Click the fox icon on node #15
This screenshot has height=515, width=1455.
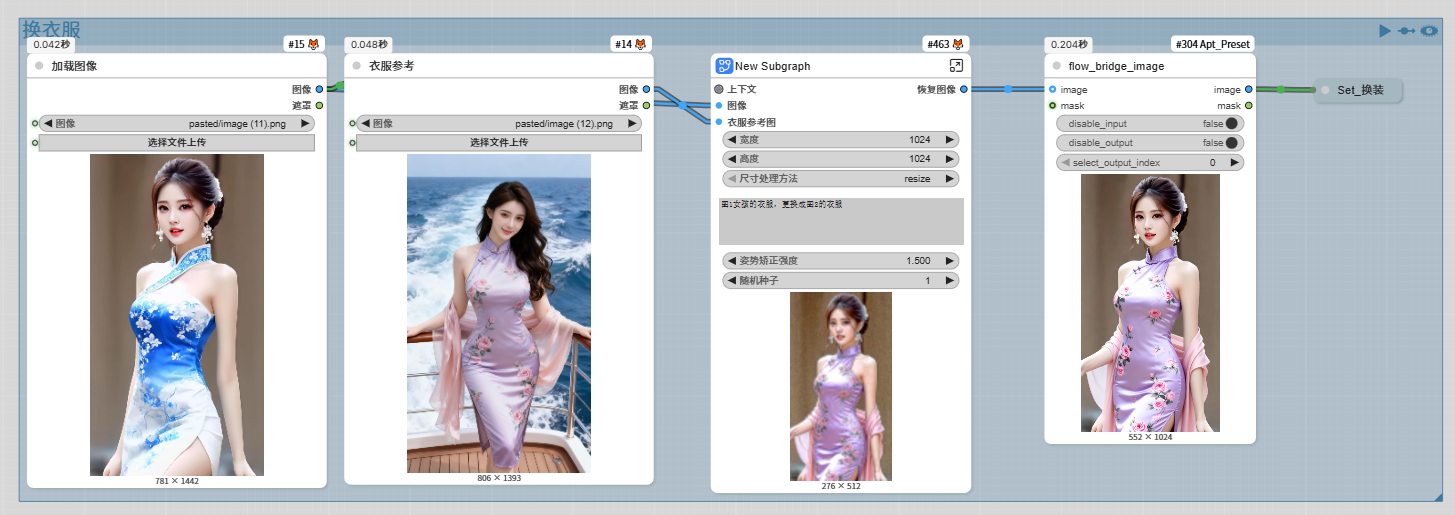tap(314, 45)
